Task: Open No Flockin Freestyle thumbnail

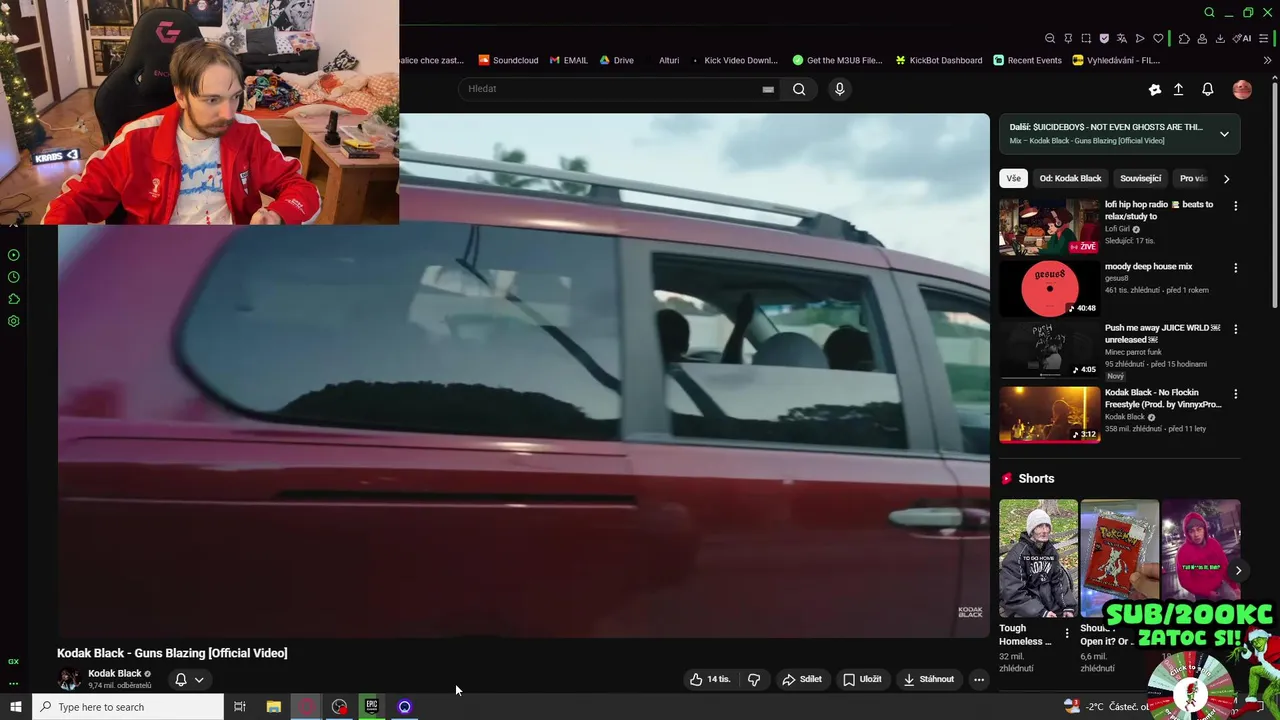Action: tap(1049, 414)
